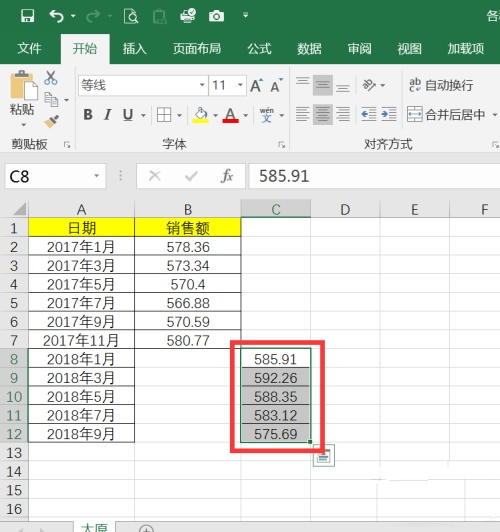Viewport: 500px width, 532px height.
Task: Switch to the 视图 View tab
Action: coord(409,49)
